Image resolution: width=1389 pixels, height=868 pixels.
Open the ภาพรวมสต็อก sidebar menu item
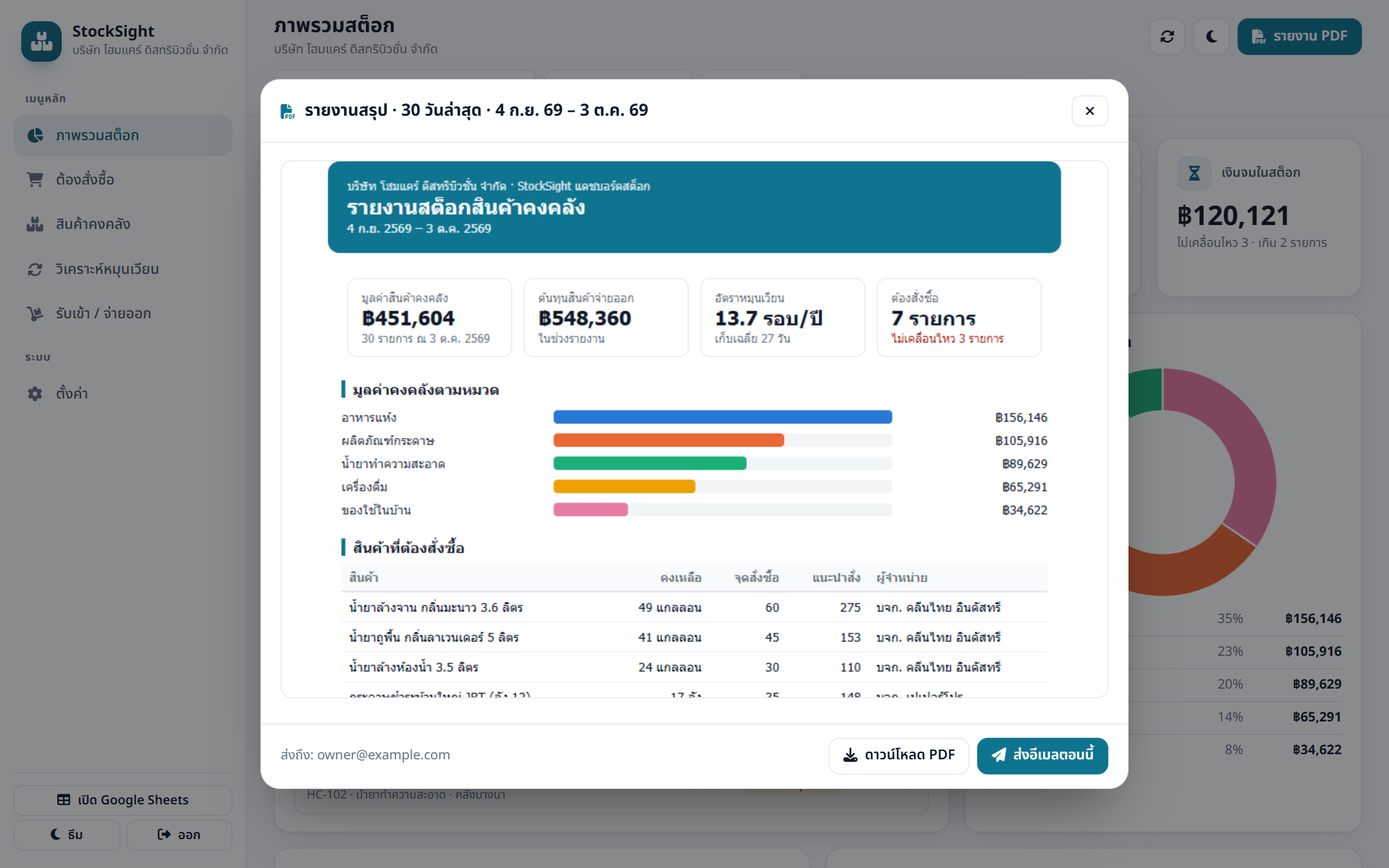click(123, 136)
